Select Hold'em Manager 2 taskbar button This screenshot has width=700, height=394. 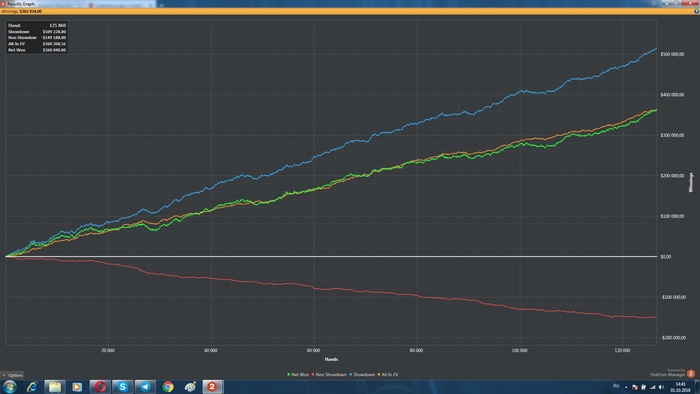coord(213,387)
